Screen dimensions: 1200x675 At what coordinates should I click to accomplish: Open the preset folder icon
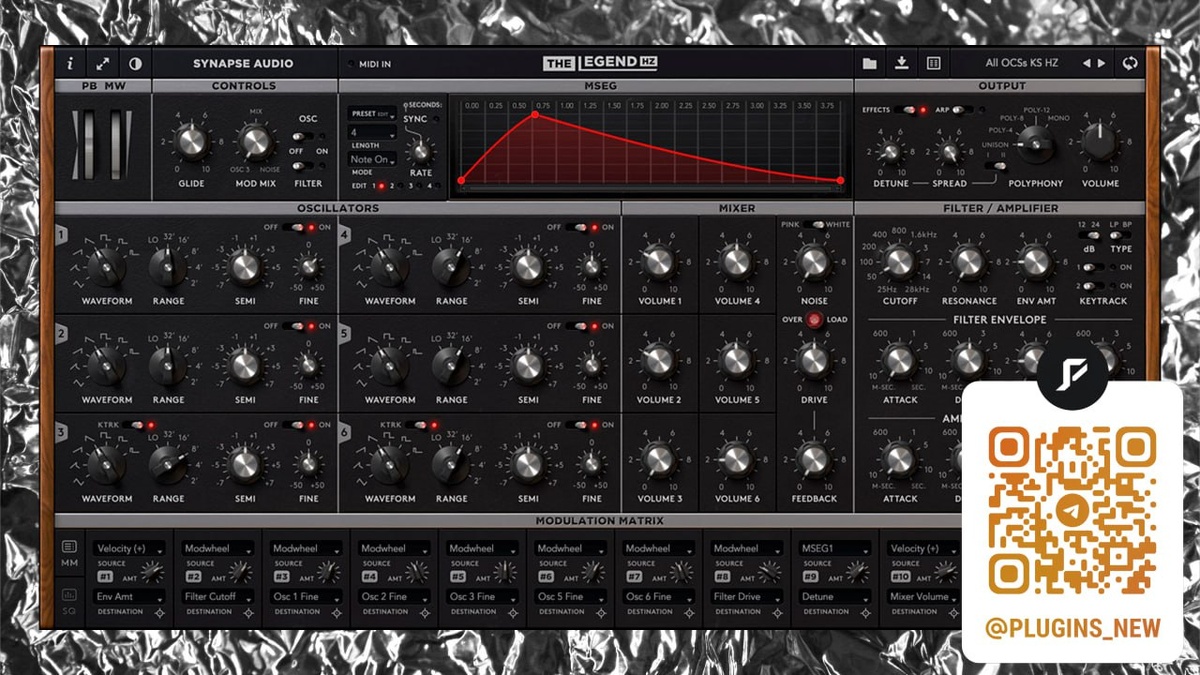pos(870,63)
